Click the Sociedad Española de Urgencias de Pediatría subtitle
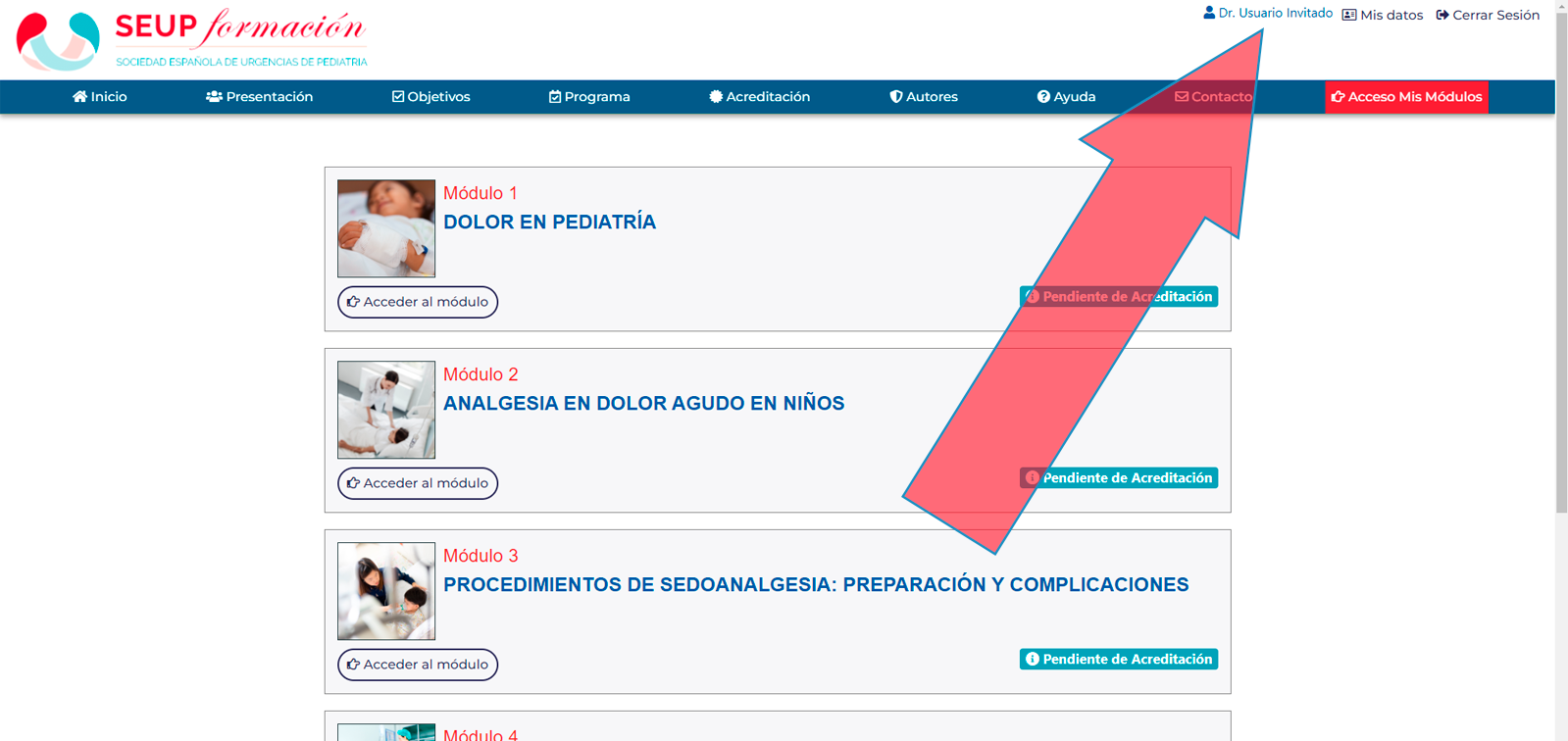The image size is (1568, 741). coord(241,62)
